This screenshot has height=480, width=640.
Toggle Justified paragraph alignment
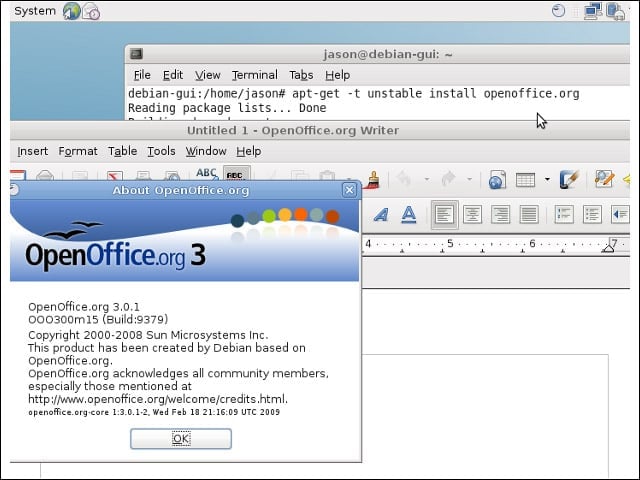[x=529, y=214]
